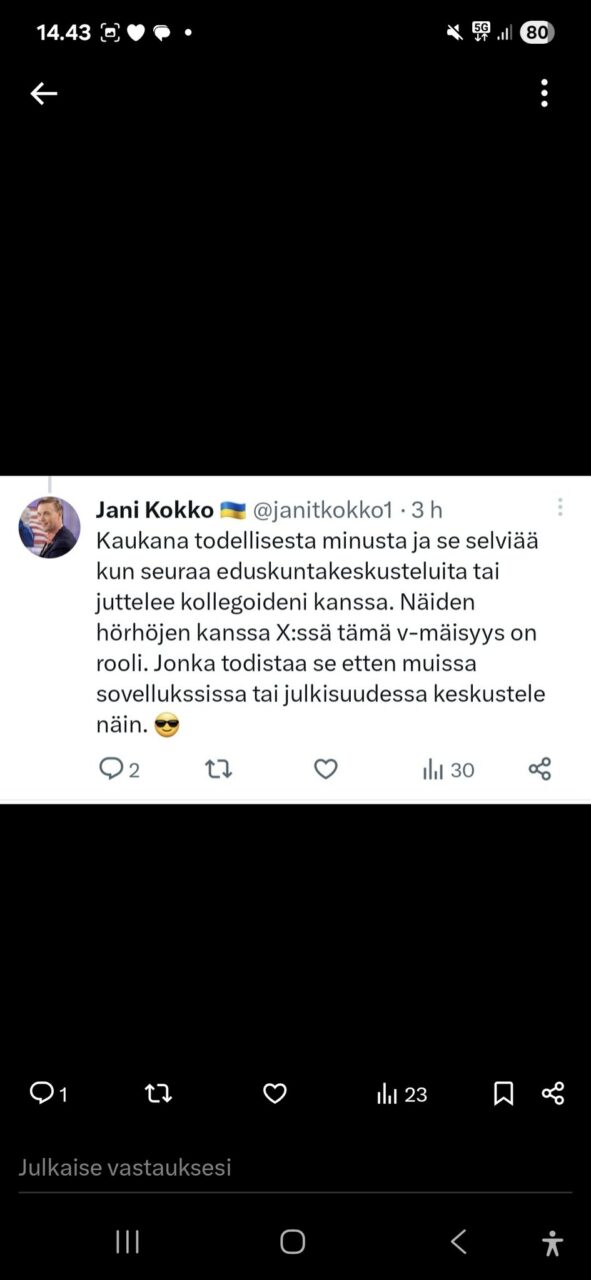
Task: Share the post via the bottom bar share icon
Action: [553, 1093]
